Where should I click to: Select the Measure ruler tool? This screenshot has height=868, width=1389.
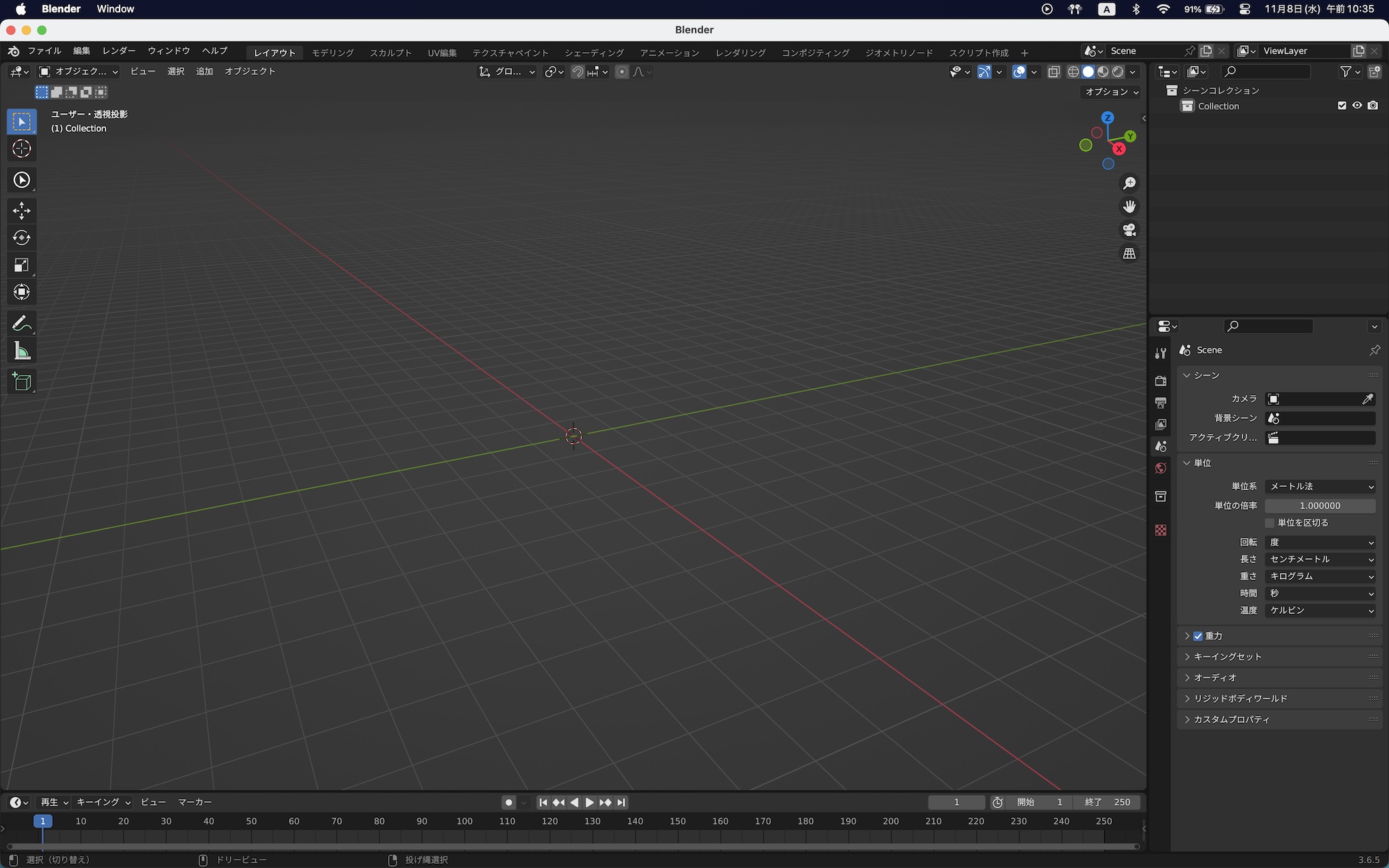coord(22,351)
